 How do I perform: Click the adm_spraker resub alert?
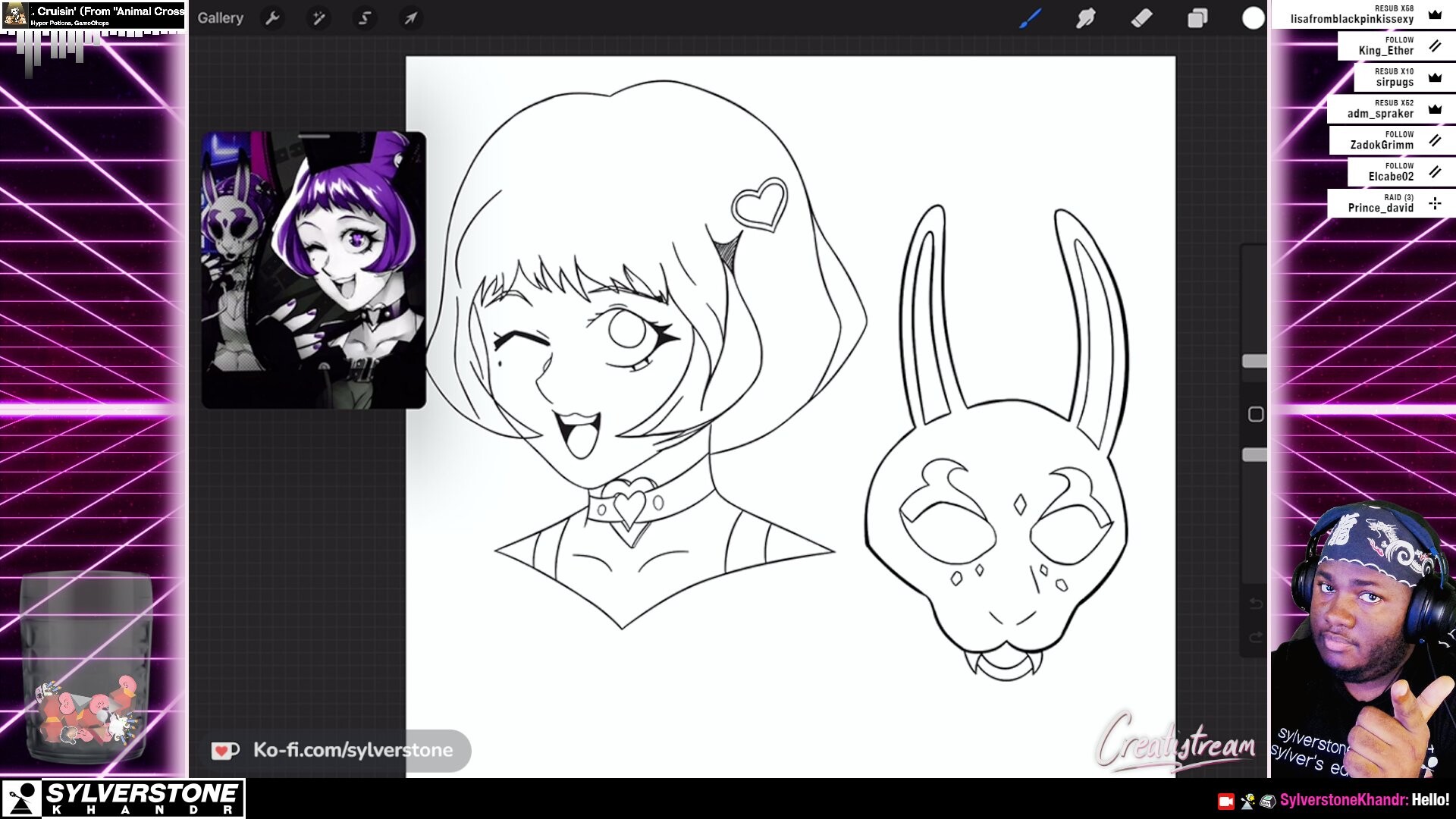pyautogui.click(x=1391, y=108)
